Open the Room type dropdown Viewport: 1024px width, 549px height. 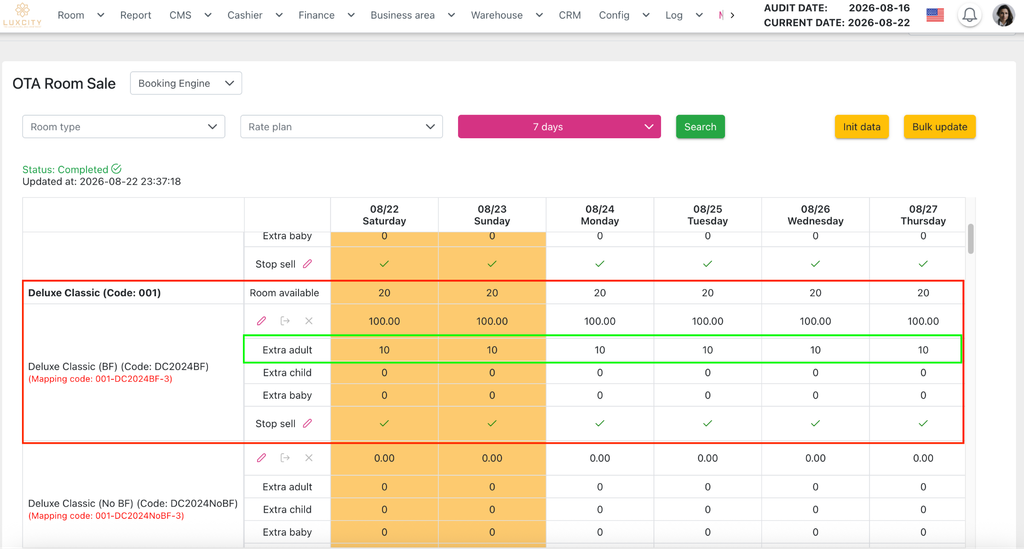click(123, 127)
